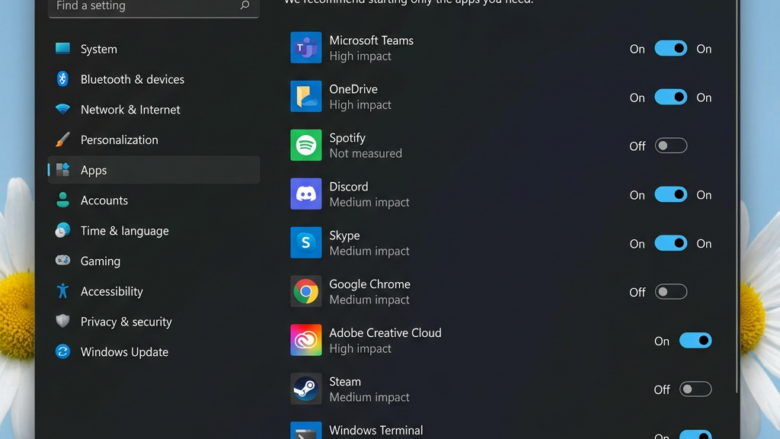The height and width of the screenshot is (439, 780).
Task: Click the Adobe Creative Cloud app icon
Action: coord(305,340)
